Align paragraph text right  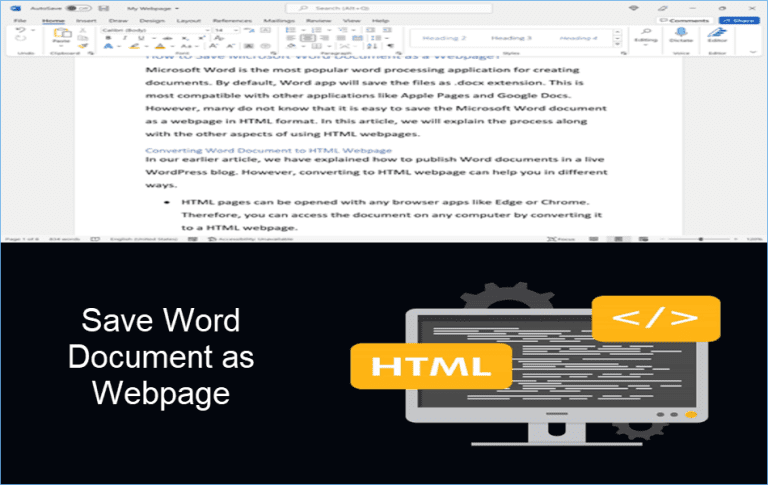click(x=324, y=38)
